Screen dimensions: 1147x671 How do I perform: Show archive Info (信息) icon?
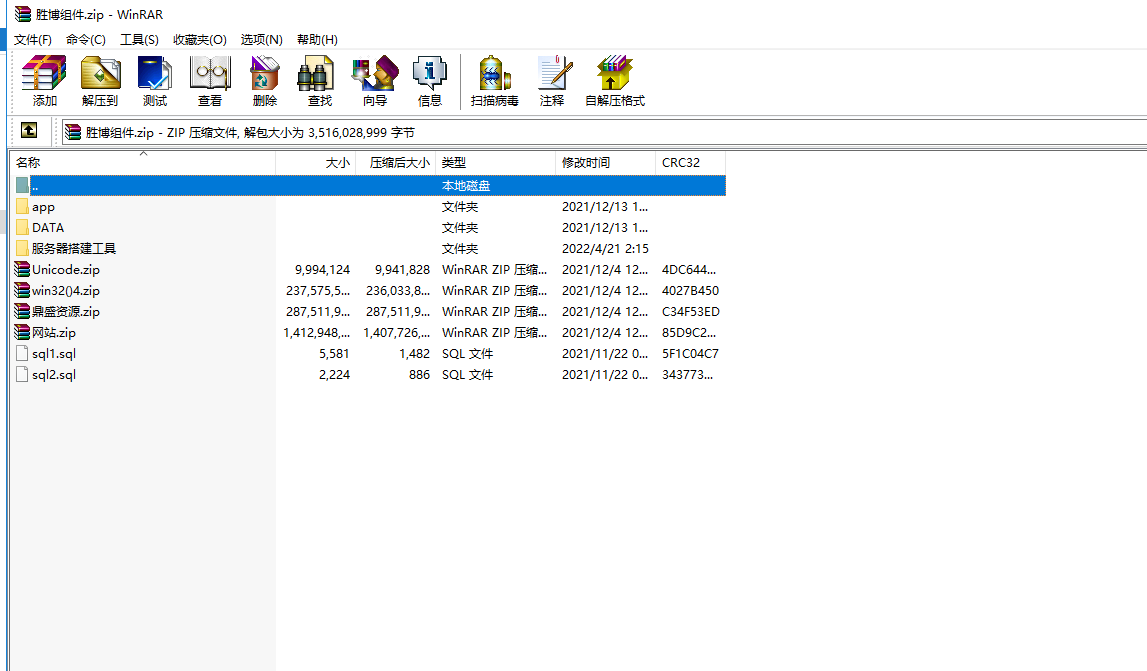(430, 80)
